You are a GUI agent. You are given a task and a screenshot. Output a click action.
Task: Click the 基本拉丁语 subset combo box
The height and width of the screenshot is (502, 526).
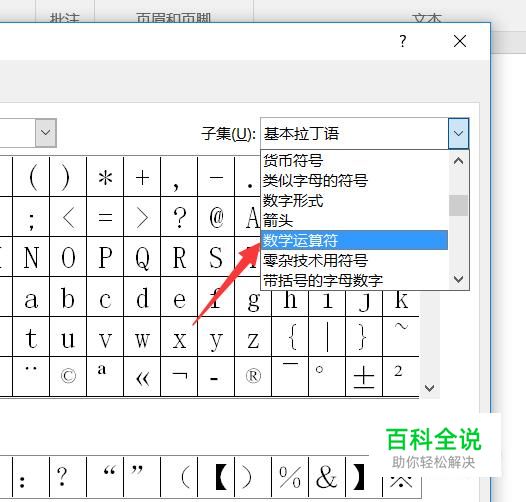(x=354, y=133)
